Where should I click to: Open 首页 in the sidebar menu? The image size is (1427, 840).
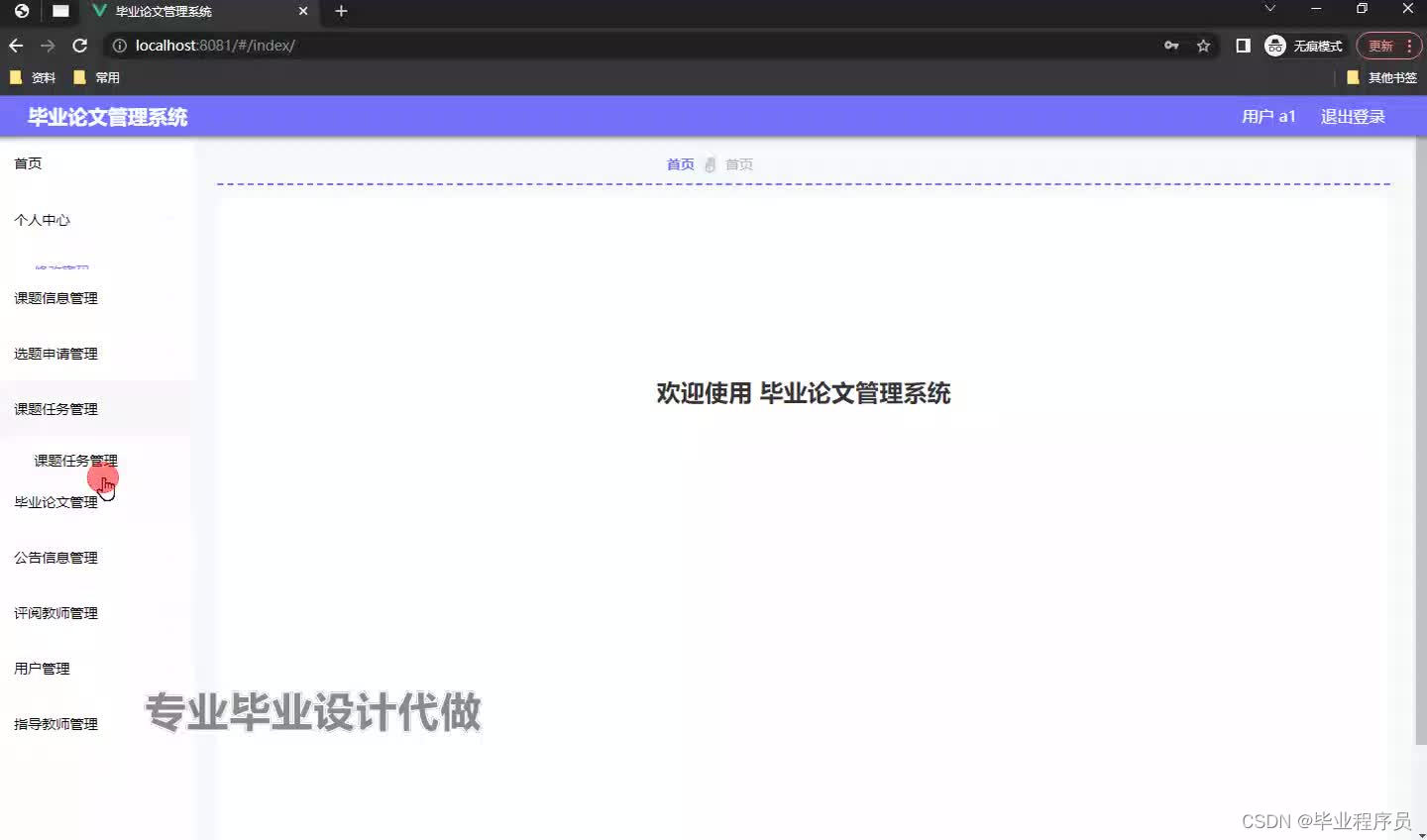point(96,163)
